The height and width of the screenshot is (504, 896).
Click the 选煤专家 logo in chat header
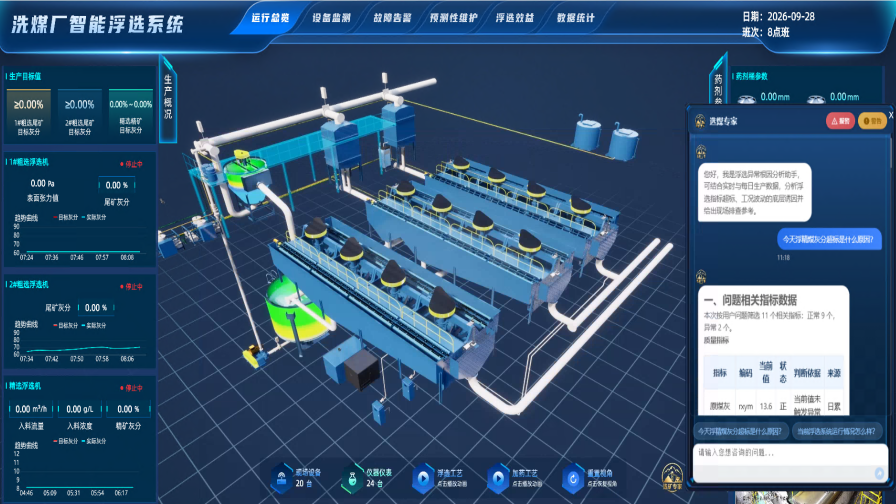tap(700, 121)
